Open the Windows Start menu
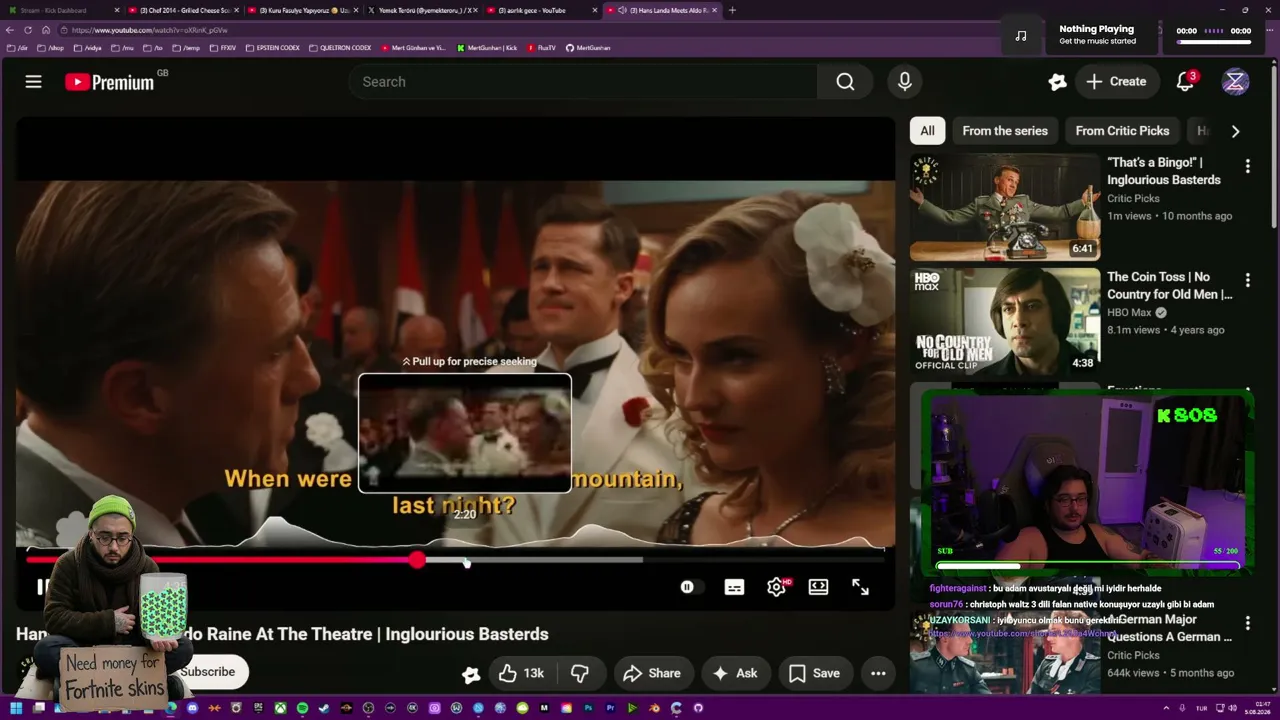1280x720 pixels. point(15,708)
